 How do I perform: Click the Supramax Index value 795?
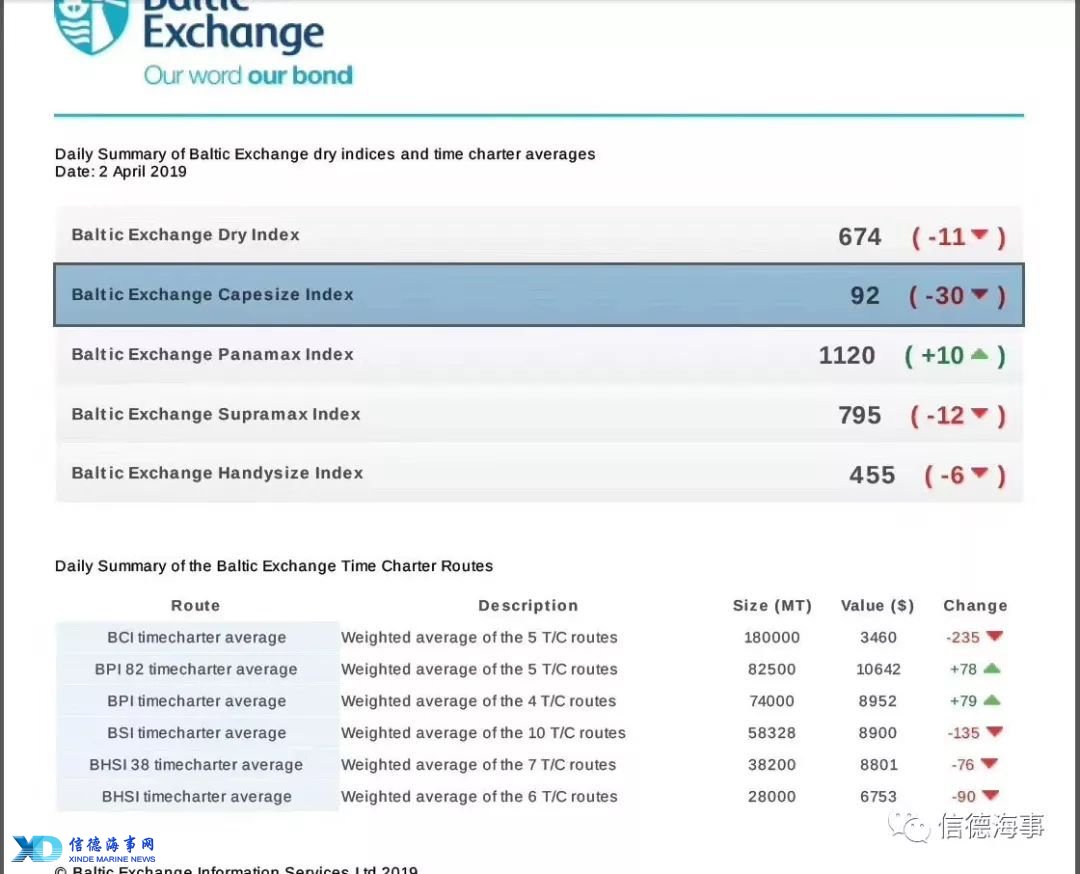click(x=860, y=415)
